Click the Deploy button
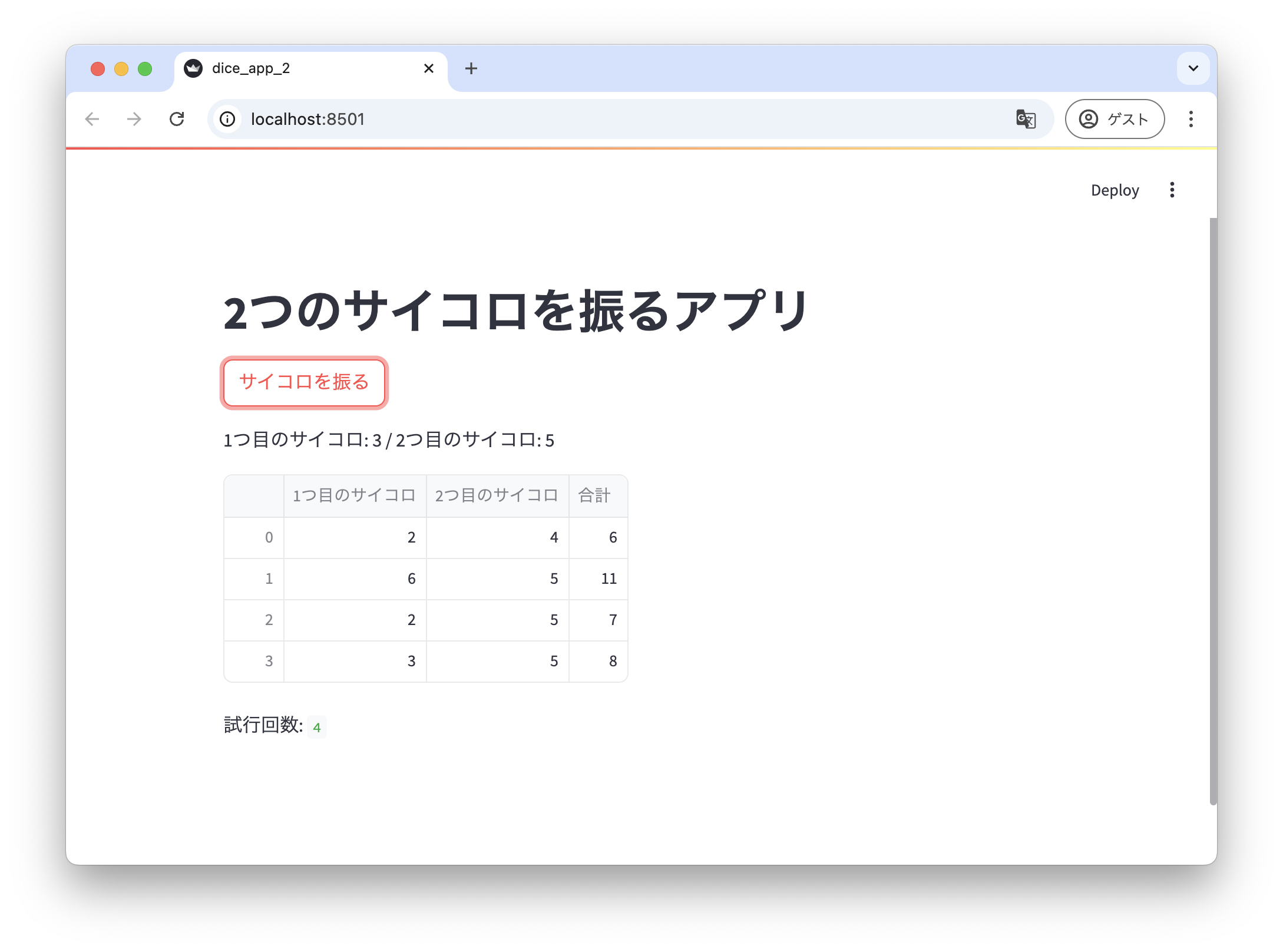 click(x=1115, y=190)
